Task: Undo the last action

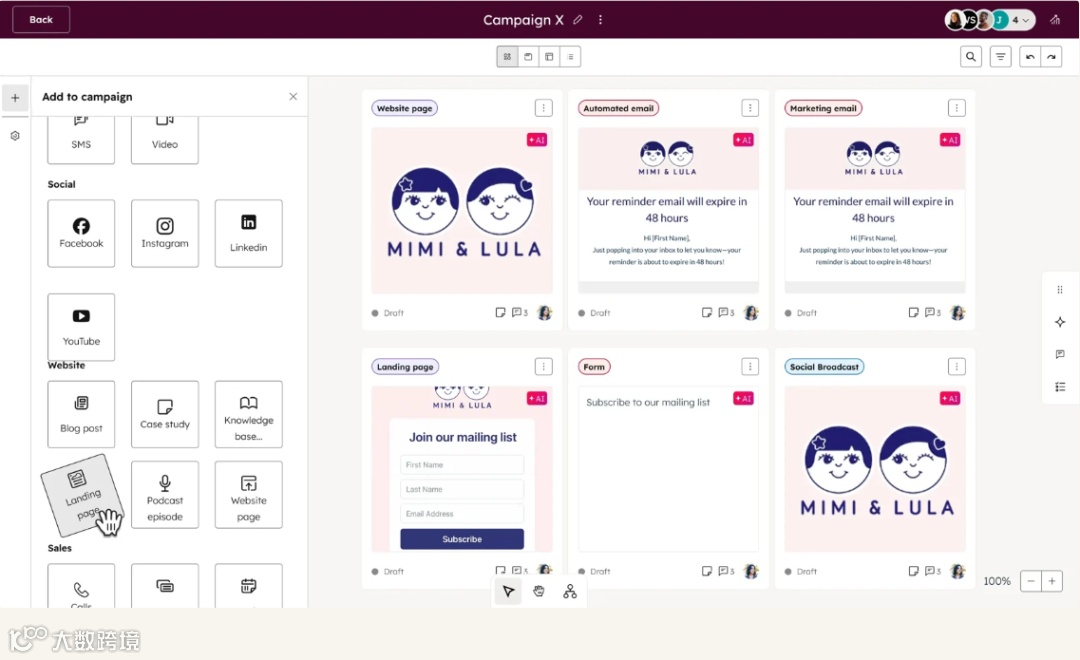Action: [1030, 56]
